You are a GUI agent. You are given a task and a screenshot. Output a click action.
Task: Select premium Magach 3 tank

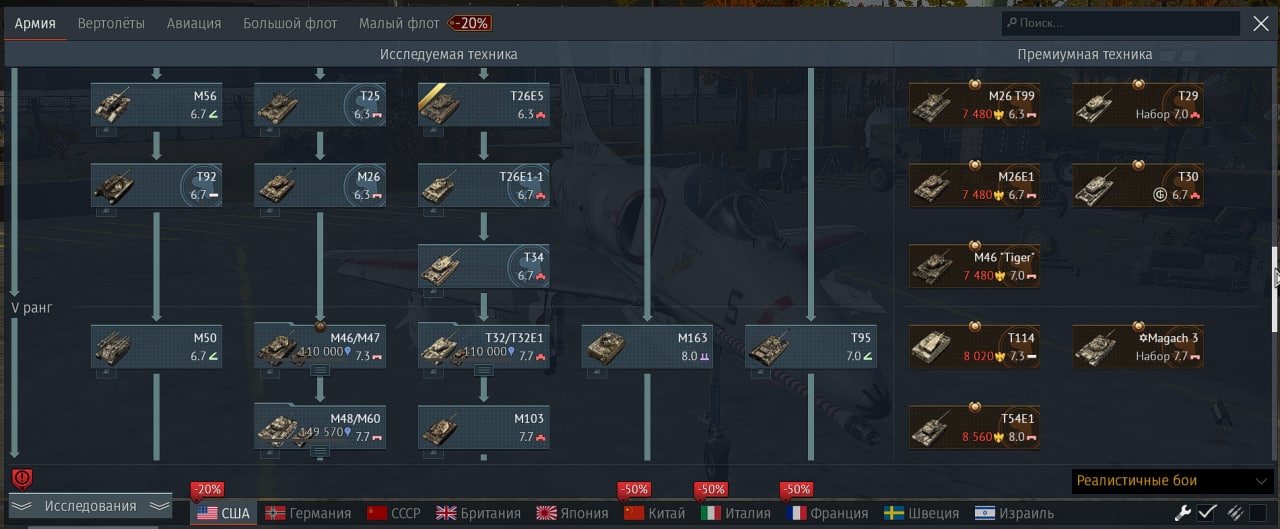(1138, 346)
